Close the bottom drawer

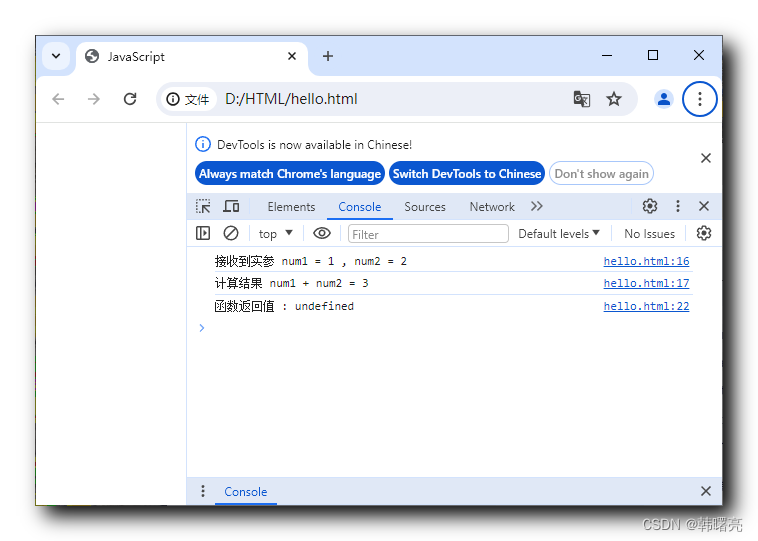tap(705, 491)
